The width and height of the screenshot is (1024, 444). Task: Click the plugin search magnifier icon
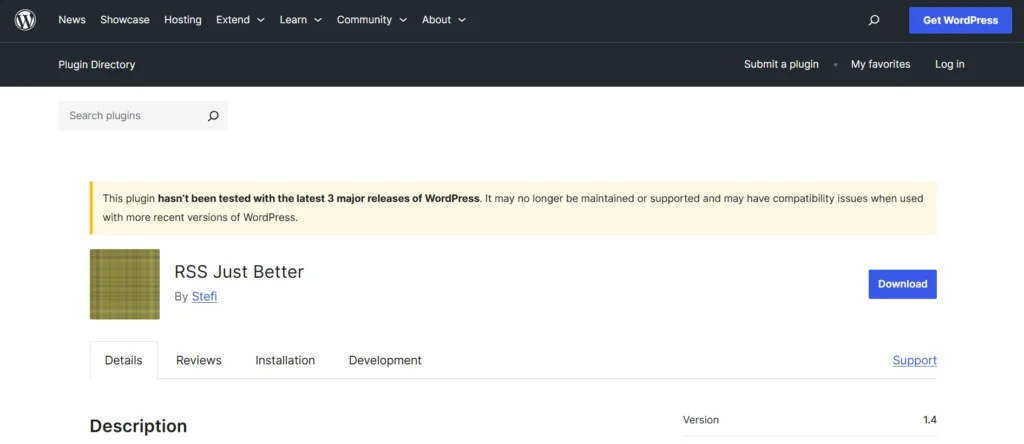point(213,116)
